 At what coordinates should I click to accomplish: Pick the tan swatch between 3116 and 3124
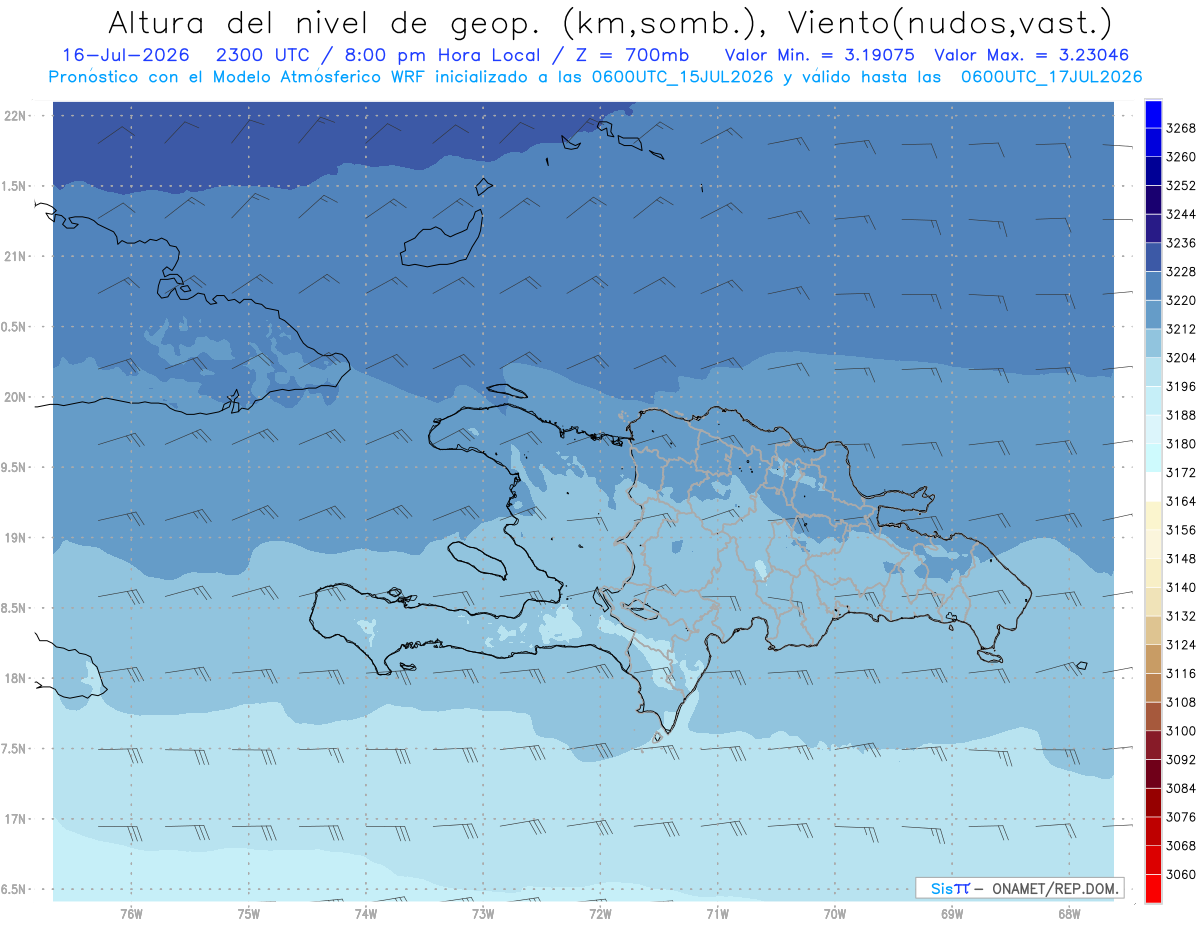1153,659
